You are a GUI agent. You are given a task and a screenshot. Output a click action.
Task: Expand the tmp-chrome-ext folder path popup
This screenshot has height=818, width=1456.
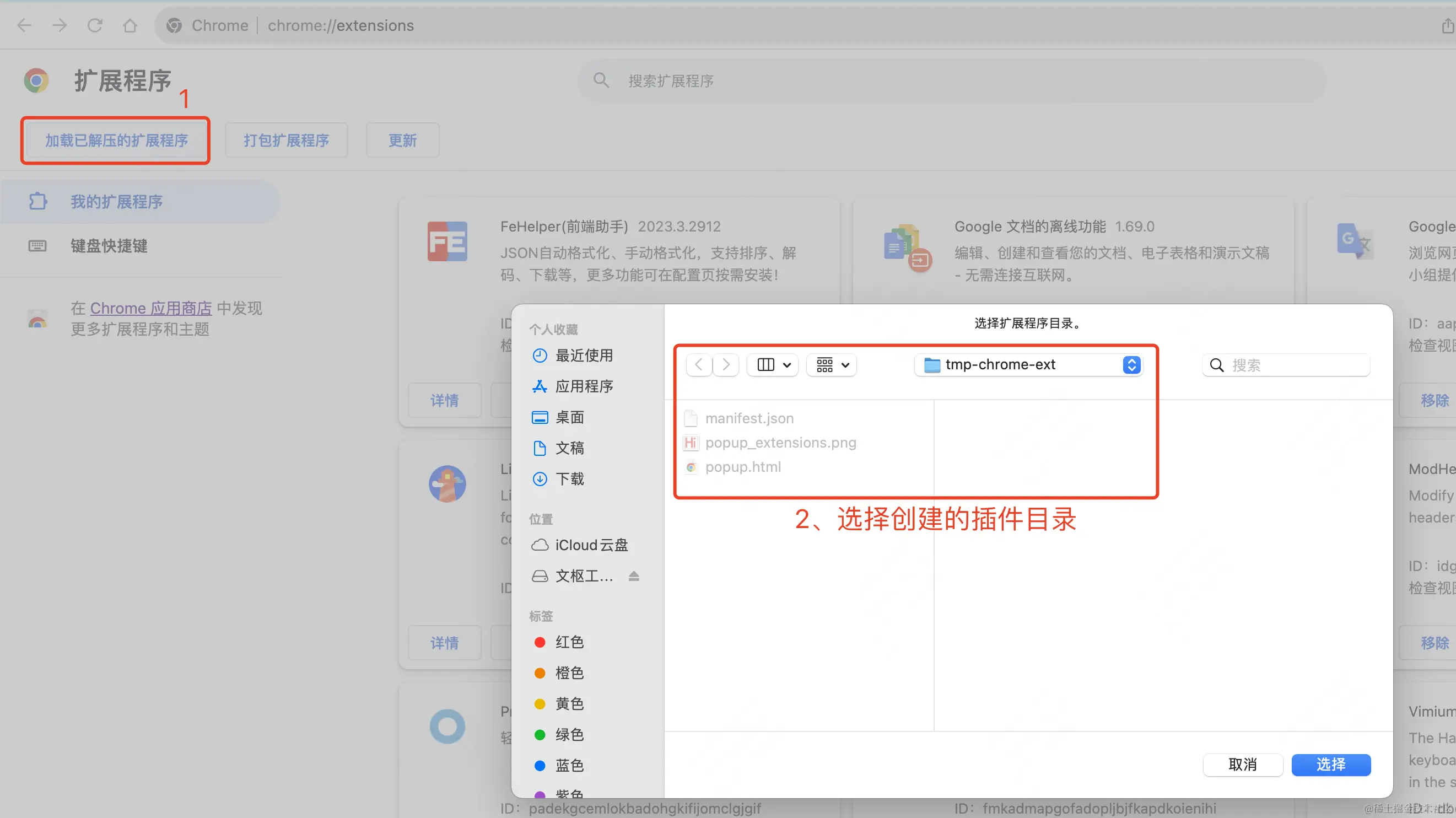click(x=1028, y=364)
